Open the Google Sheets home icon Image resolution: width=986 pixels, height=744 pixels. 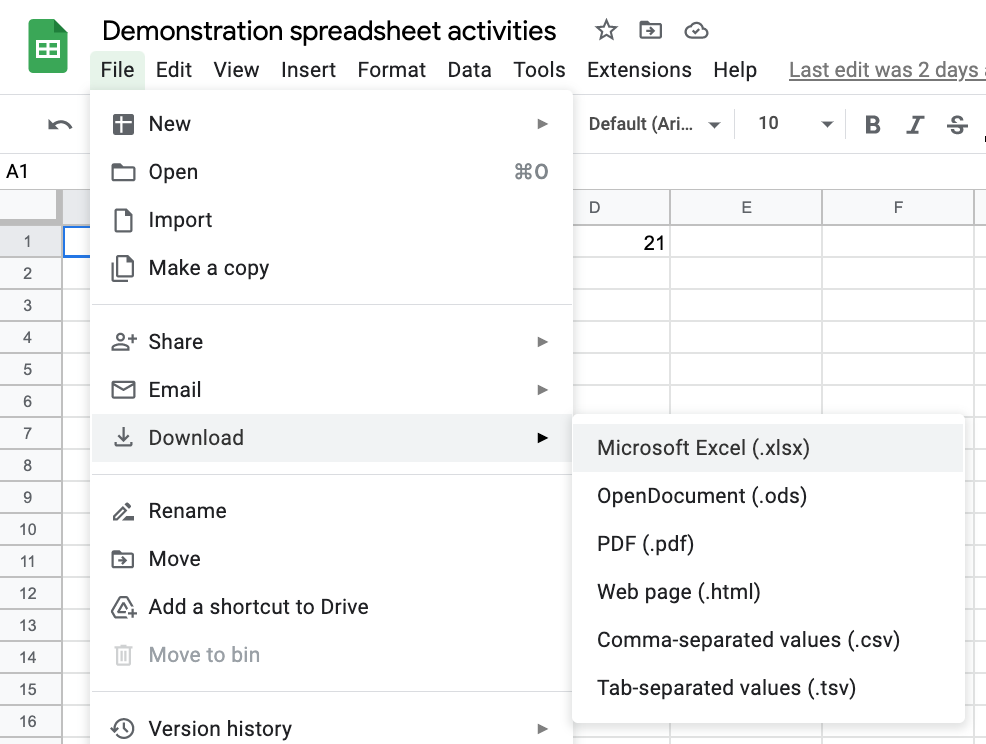(x=48, y=47)
